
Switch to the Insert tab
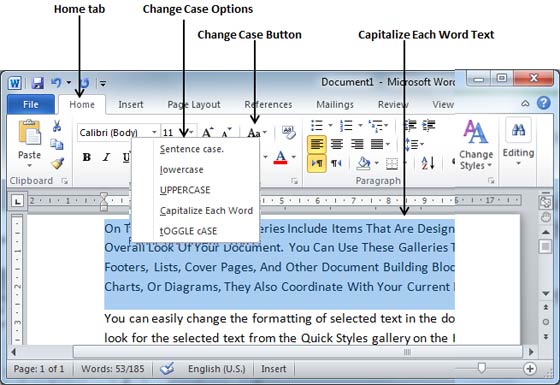coord(131,104)
